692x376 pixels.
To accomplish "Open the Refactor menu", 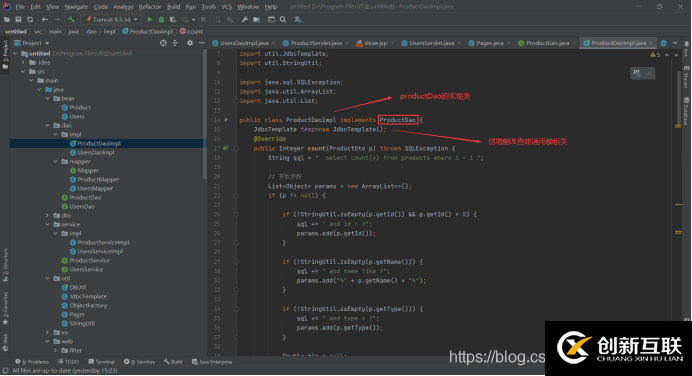I will [150, 7].
